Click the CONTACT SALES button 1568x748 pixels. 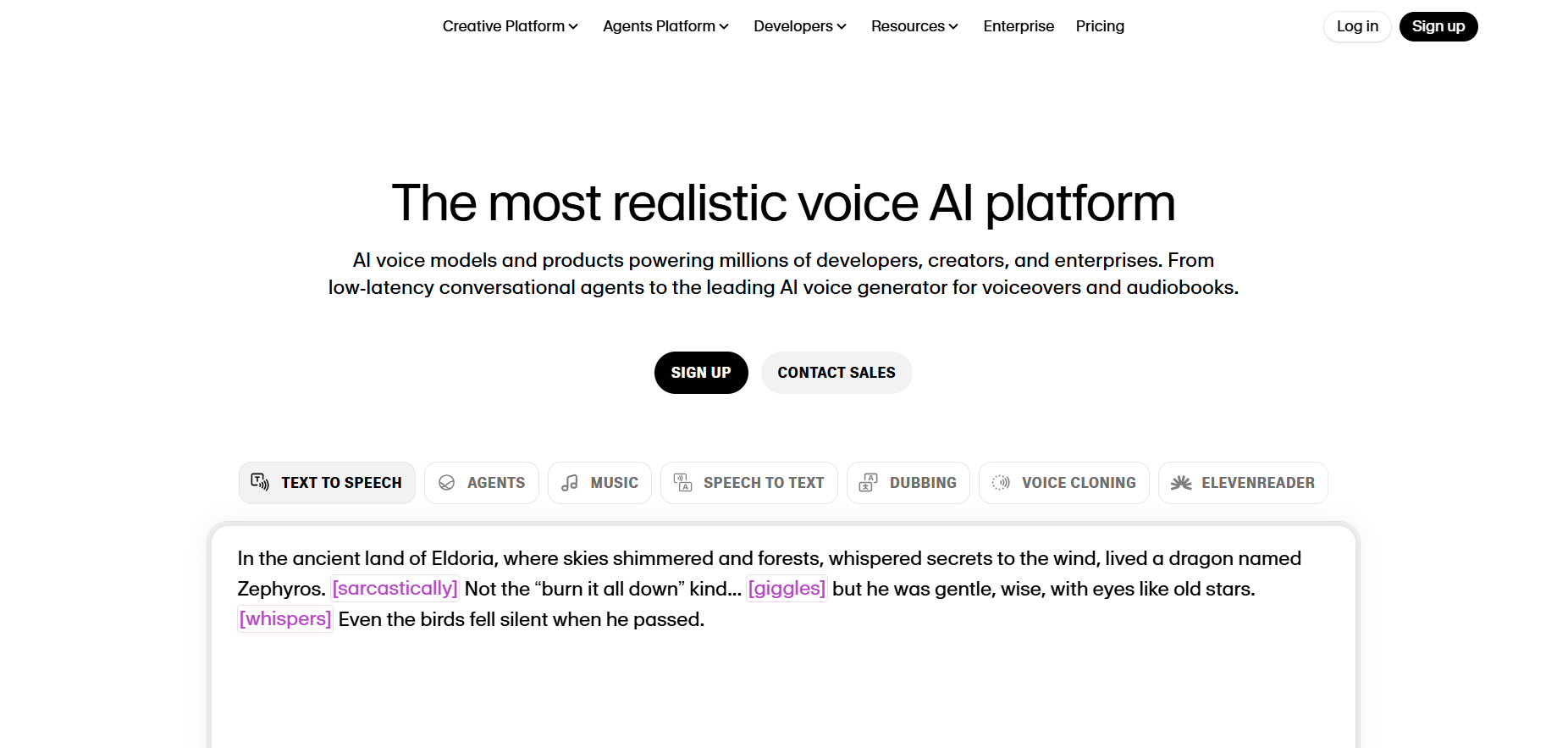pos(836,373)
